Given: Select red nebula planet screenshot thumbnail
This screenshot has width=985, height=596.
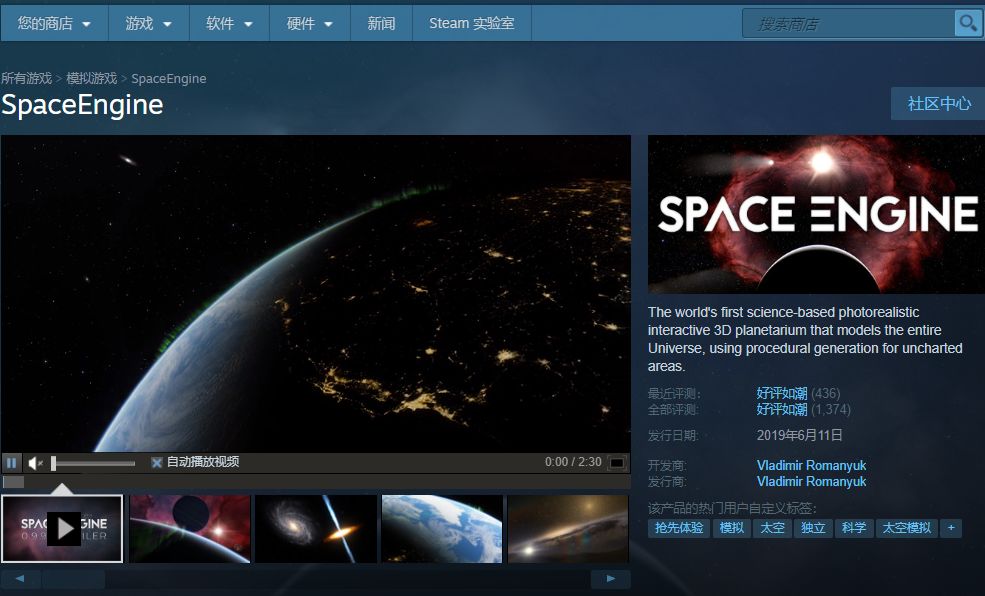Looking at the screenshot, I should tap(190, 528).
